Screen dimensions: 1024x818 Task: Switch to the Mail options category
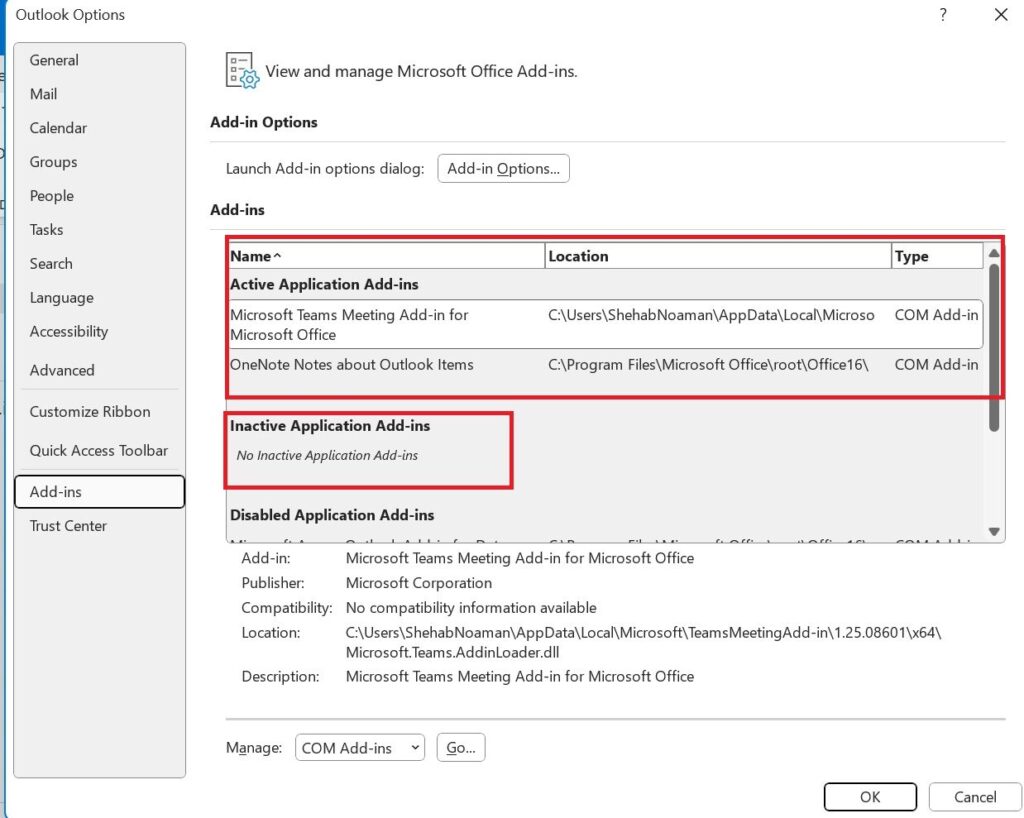coord(44,94)
